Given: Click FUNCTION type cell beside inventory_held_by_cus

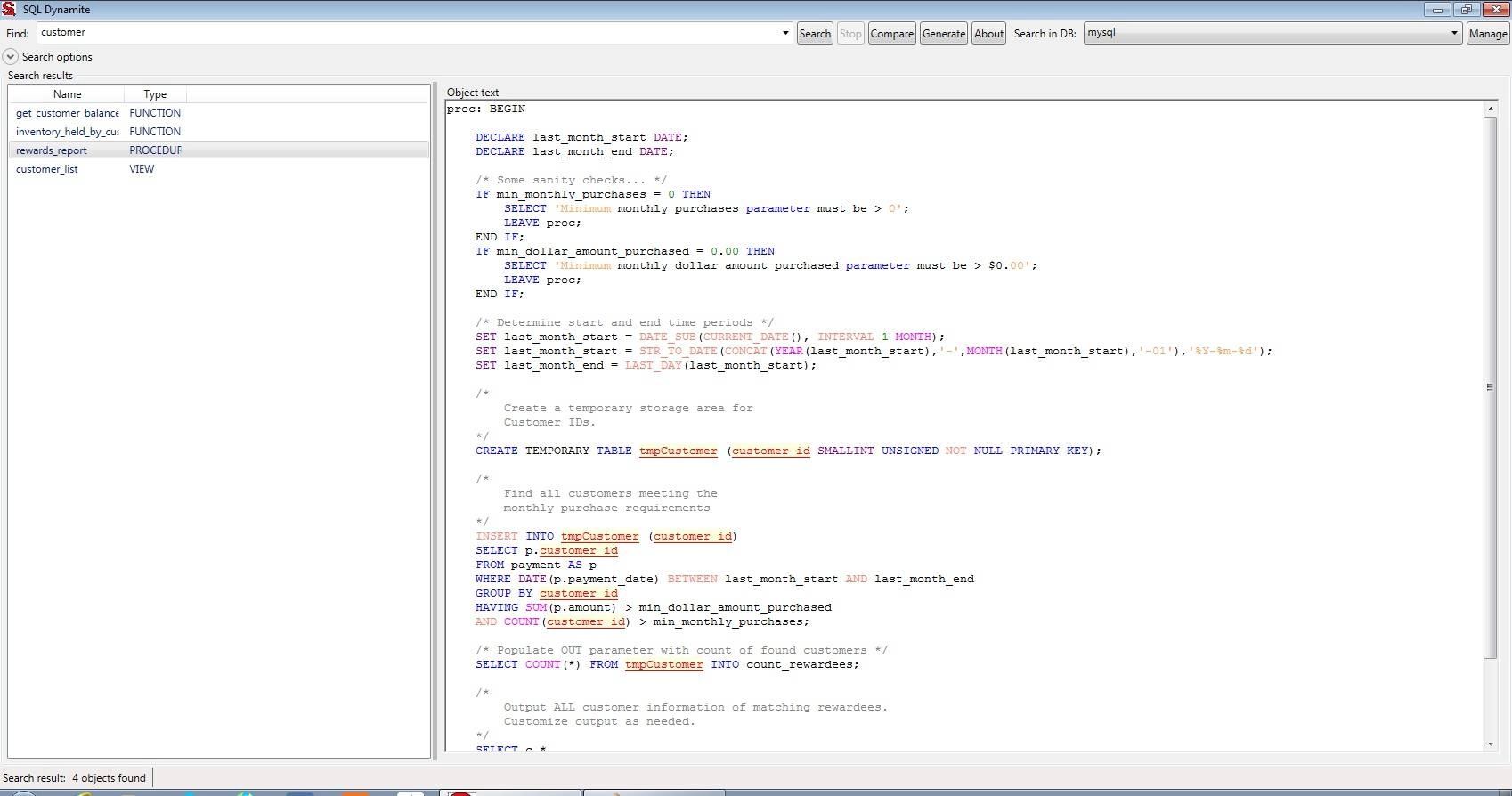Looking at the screenshot, I should click(x=155, y=132).
